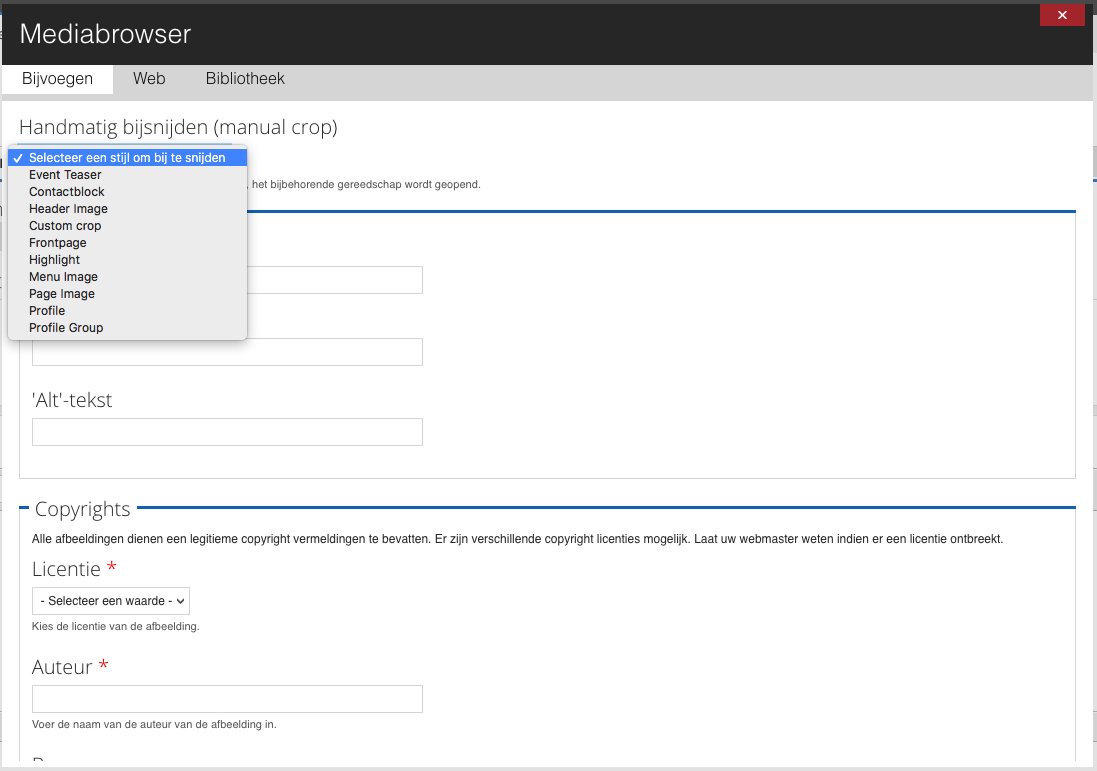1097x771 pixels.
Task: Select Frontpage crop style
Action: [58, 243]
